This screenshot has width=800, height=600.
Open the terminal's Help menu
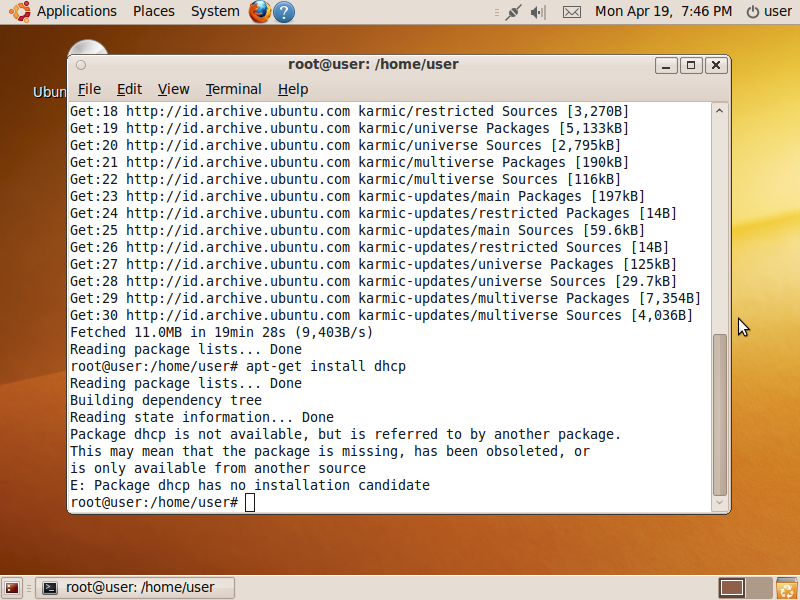tap(292, 89)
